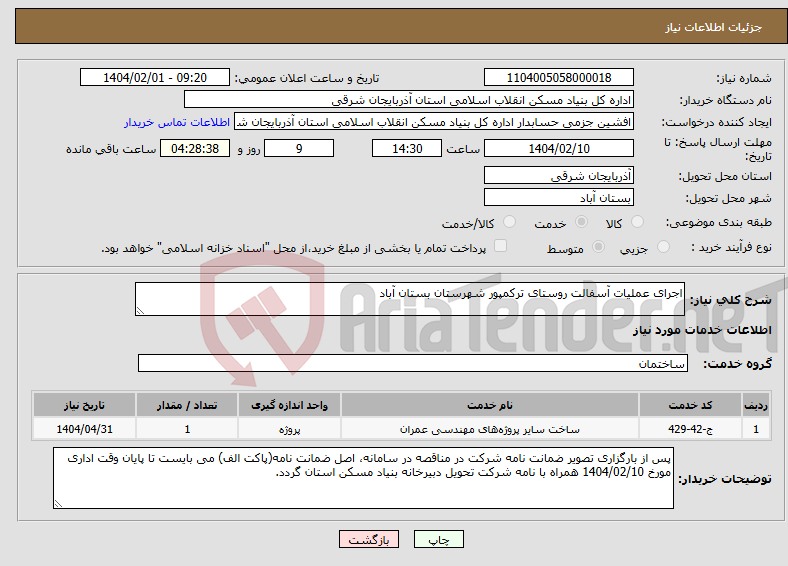Viewport: 788px width, 566px height.
Task: Click the delivery province field آذربایجان شرقی
Action: pyautogui.click(x=559, y=175)
